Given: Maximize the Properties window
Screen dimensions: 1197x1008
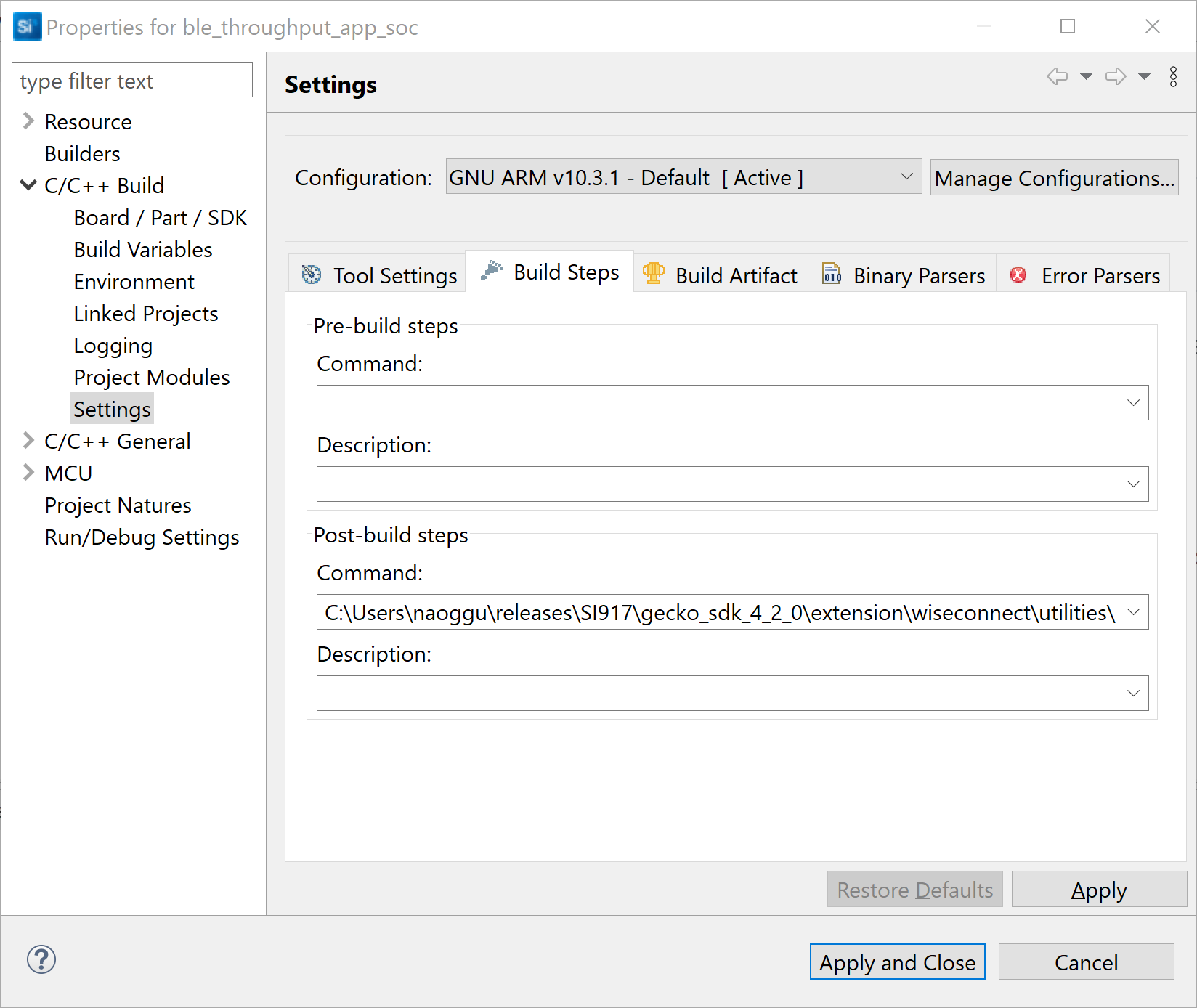Looking at the screenshot, I should [x=1067, y=27].
